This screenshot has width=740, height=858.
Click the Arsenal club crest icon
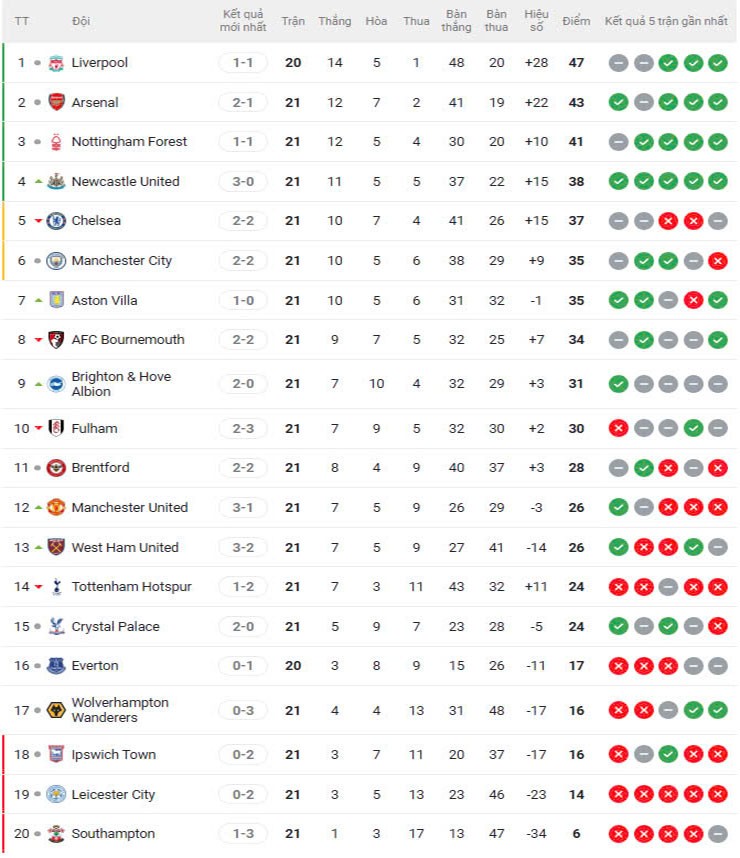tap(56, 102)
